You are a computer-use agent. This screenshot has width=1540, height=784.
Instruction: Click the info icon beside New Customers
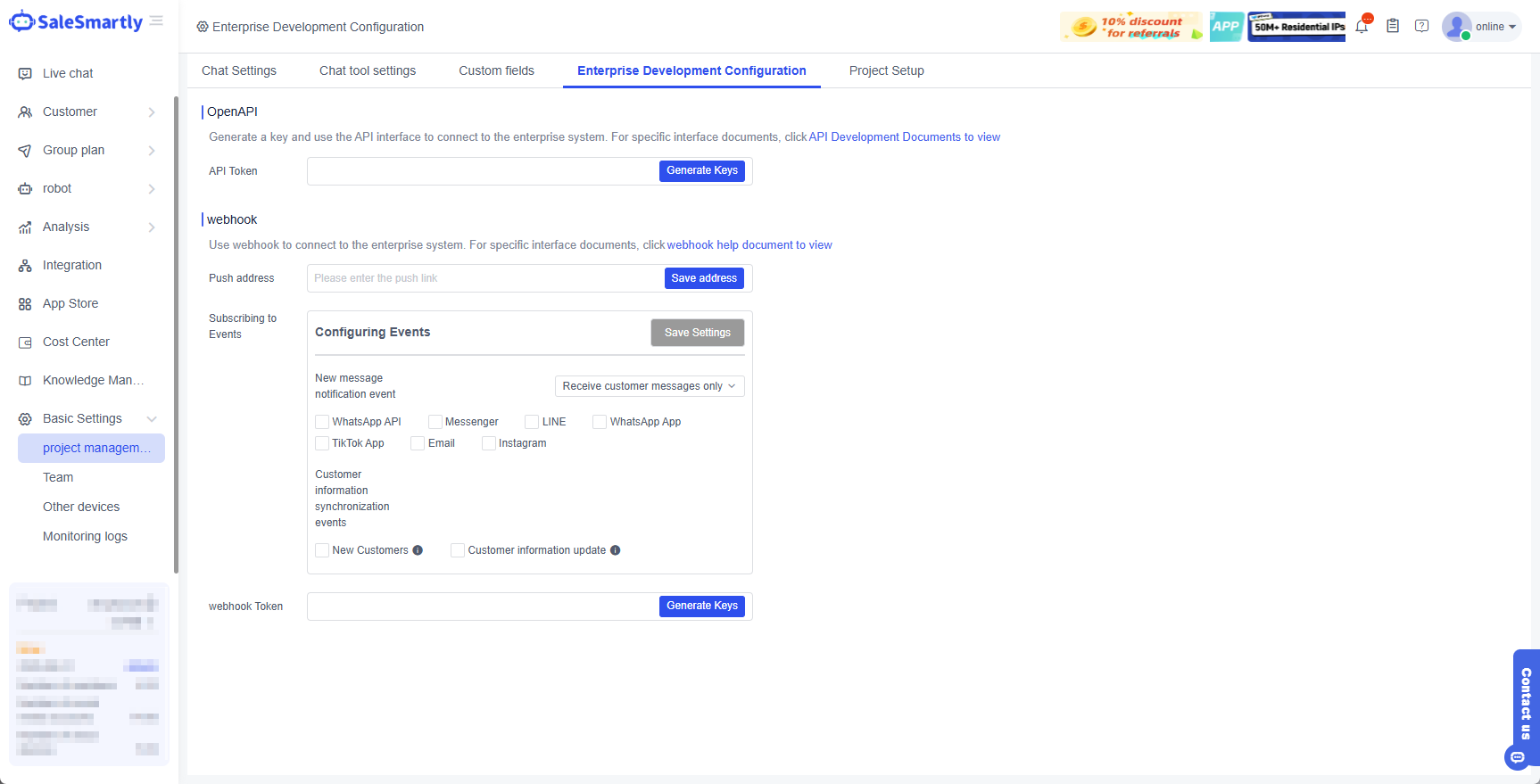pyautogui.click(x=418, y=550)
